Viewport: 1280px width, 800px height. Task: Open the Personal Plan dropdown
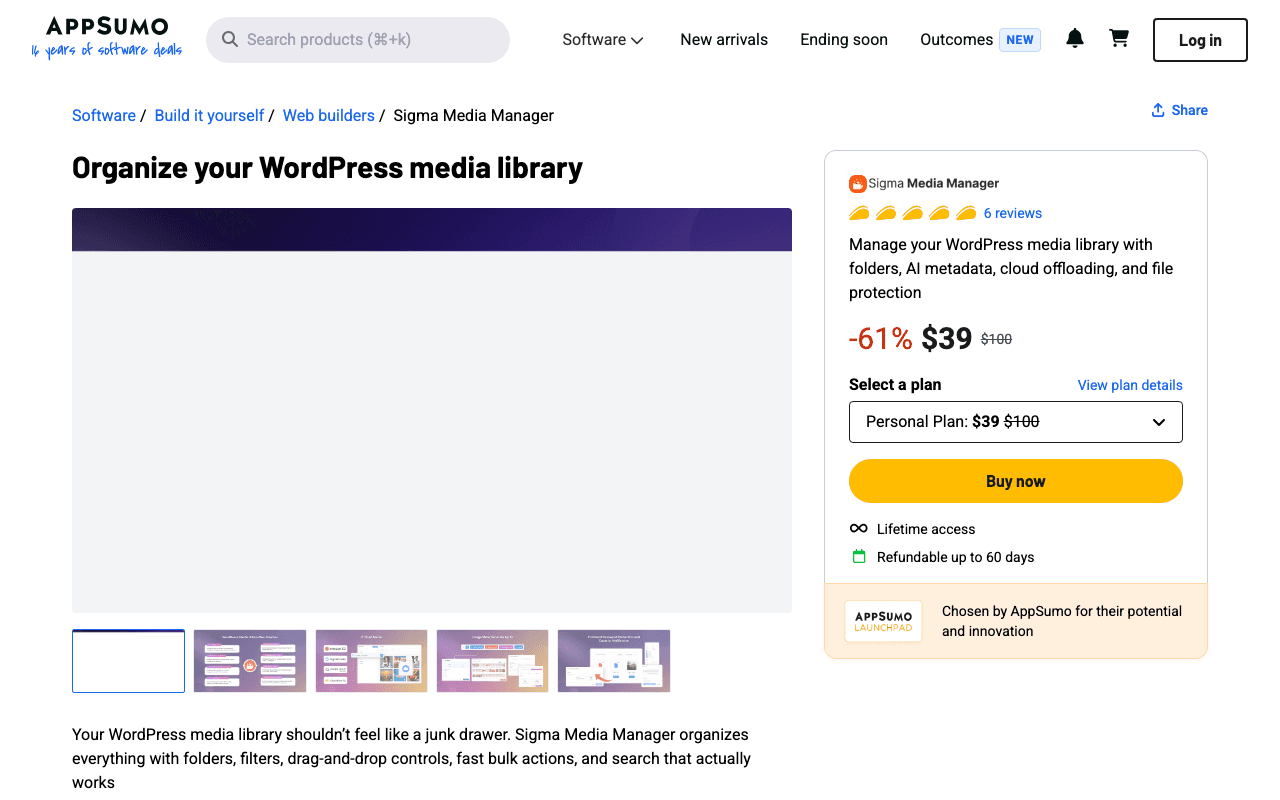click(x=1016, y=422)
